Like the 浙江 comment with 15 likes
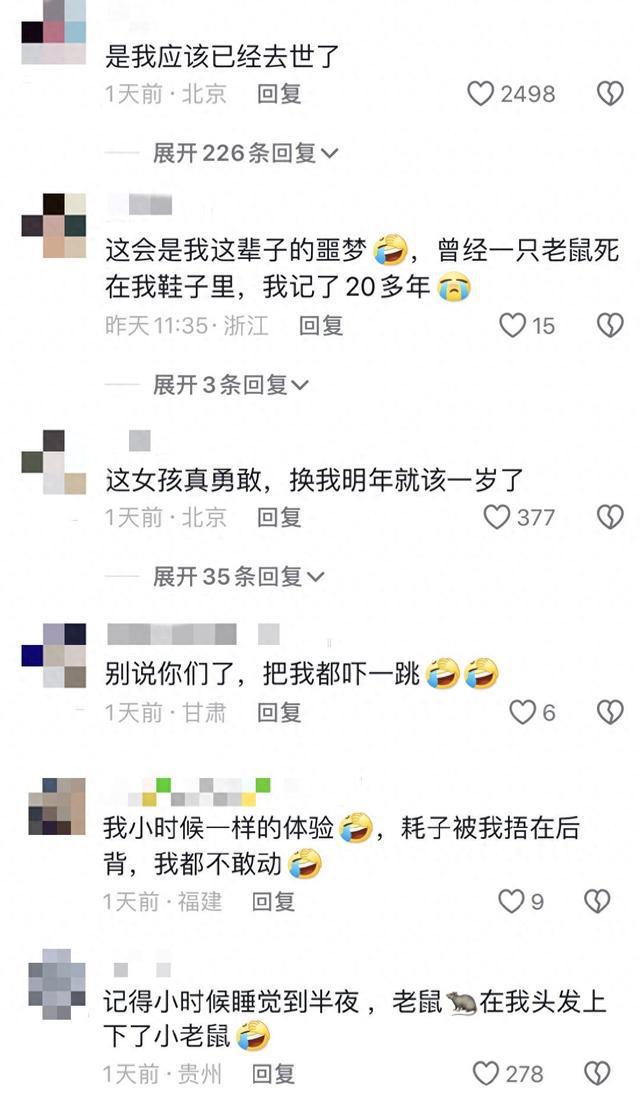 pos(513,325)
